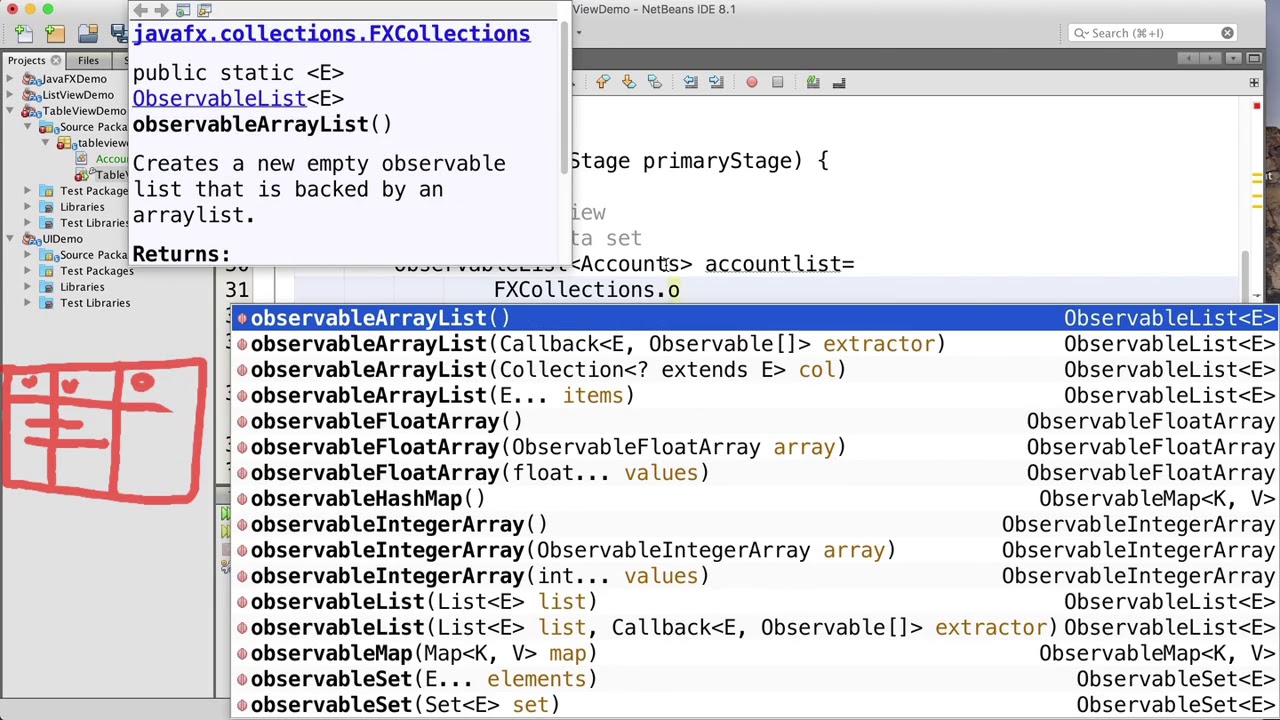The width and height of the screenshot is (1280, 720).
Task: Click the New Project toolbar icon
Action: click(x=54, y=33)
